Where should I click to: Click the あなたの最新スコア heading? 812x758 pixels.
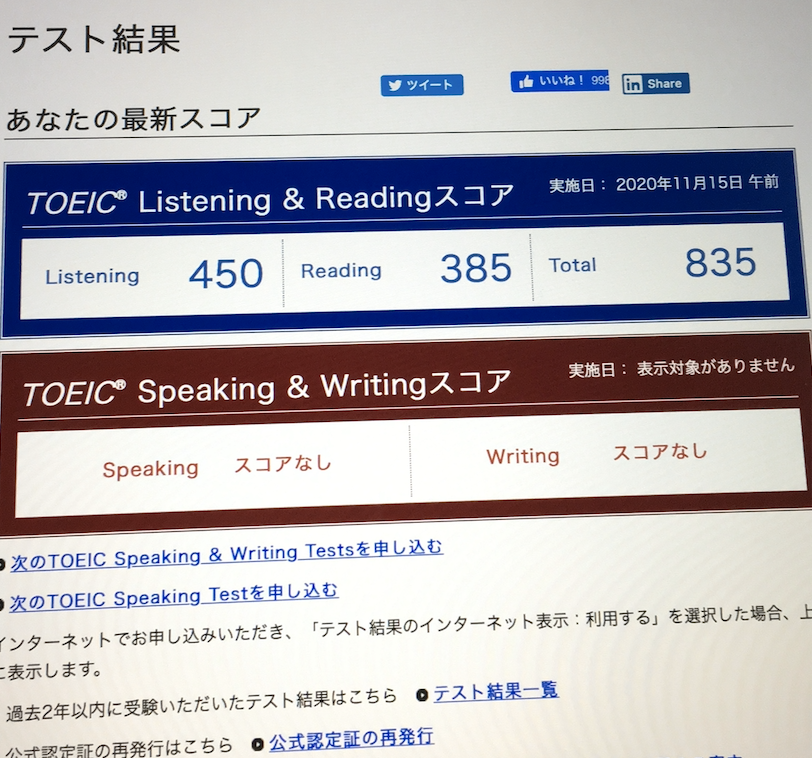133,120
